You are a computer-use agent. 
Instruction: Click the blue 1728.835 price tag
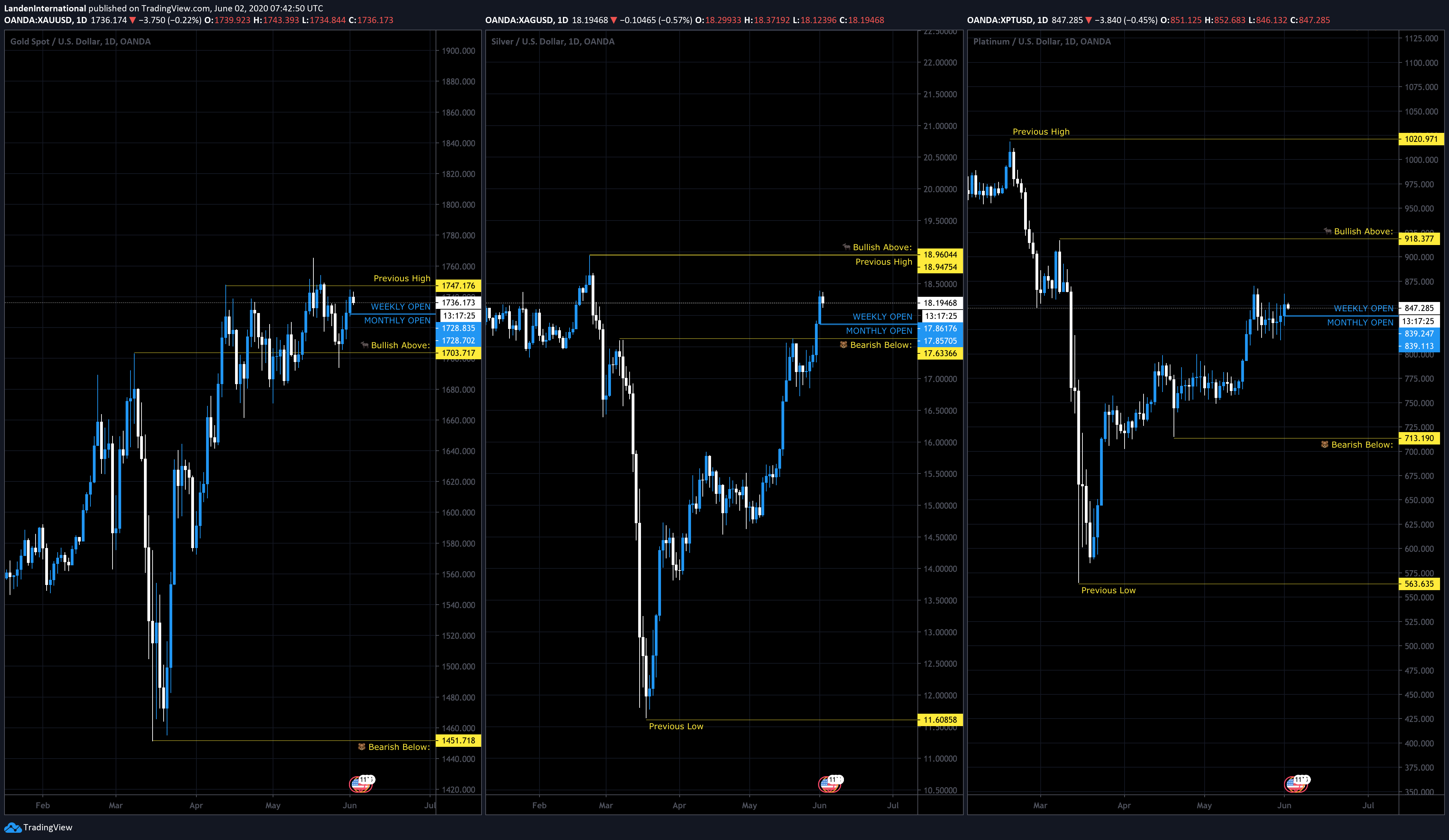458,328
